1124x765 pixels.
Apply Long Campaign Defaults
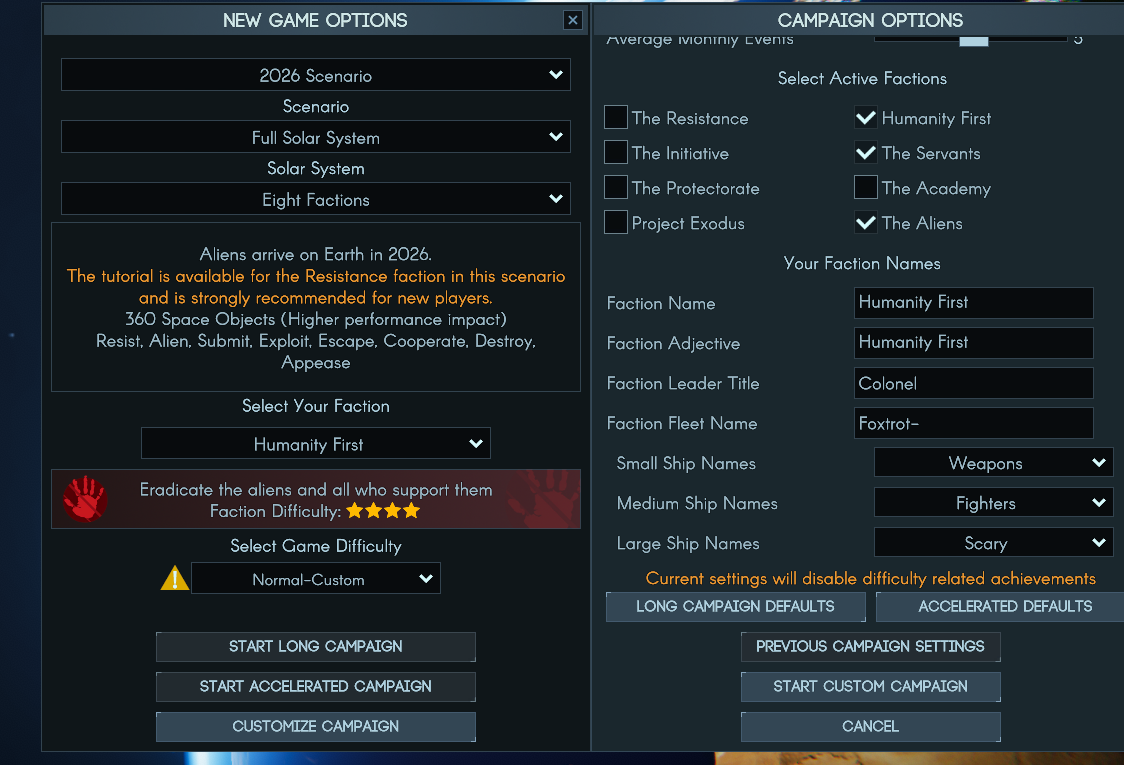coord(735,607)
